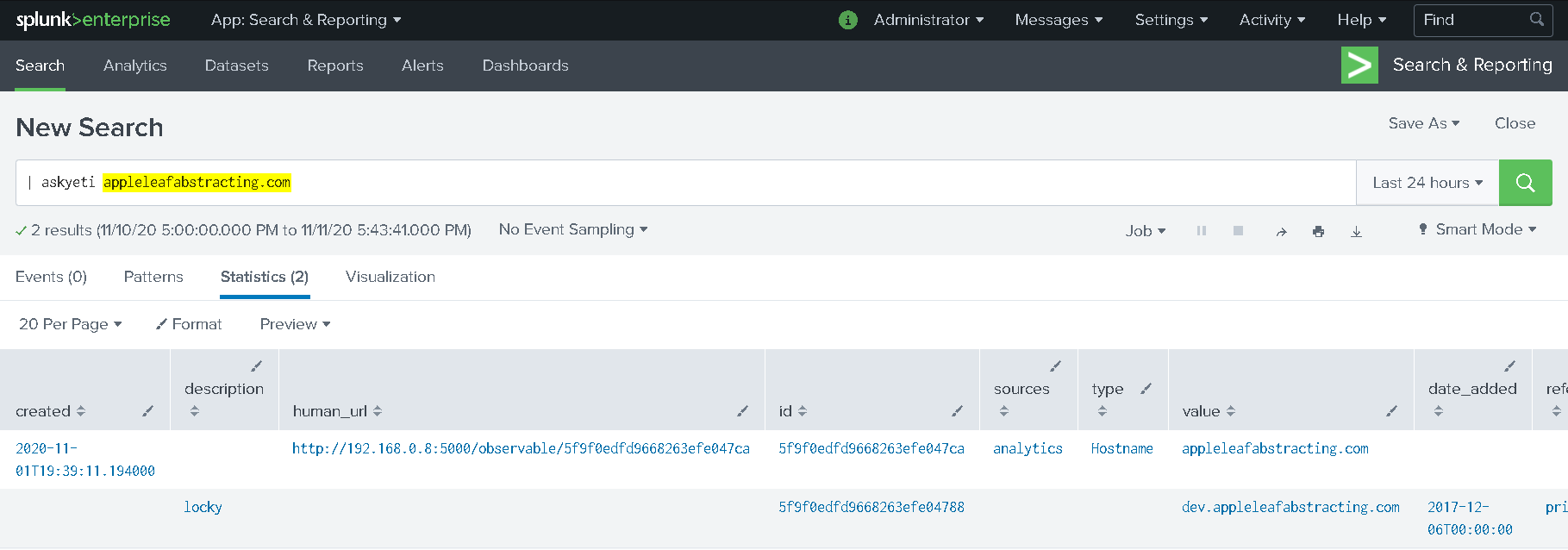This screenshot has width=1568, height=550.
Task: Open the observable human_url link
Action: (521, 448)
